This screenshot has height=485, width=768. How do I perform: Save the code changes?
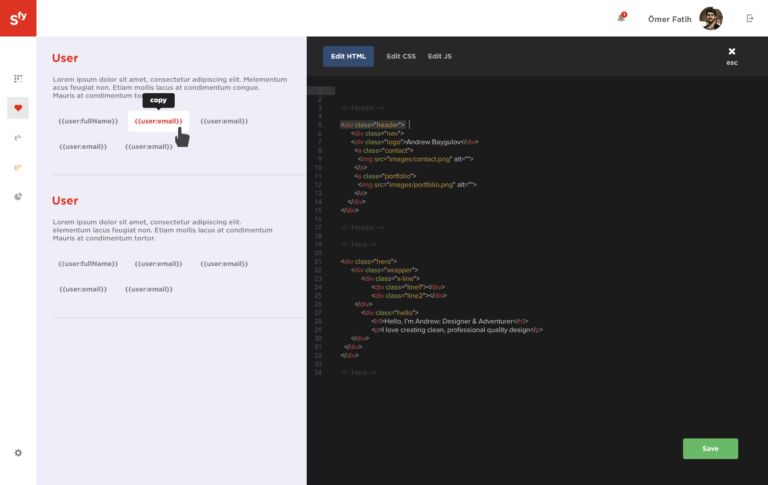[x=710, y=449]
